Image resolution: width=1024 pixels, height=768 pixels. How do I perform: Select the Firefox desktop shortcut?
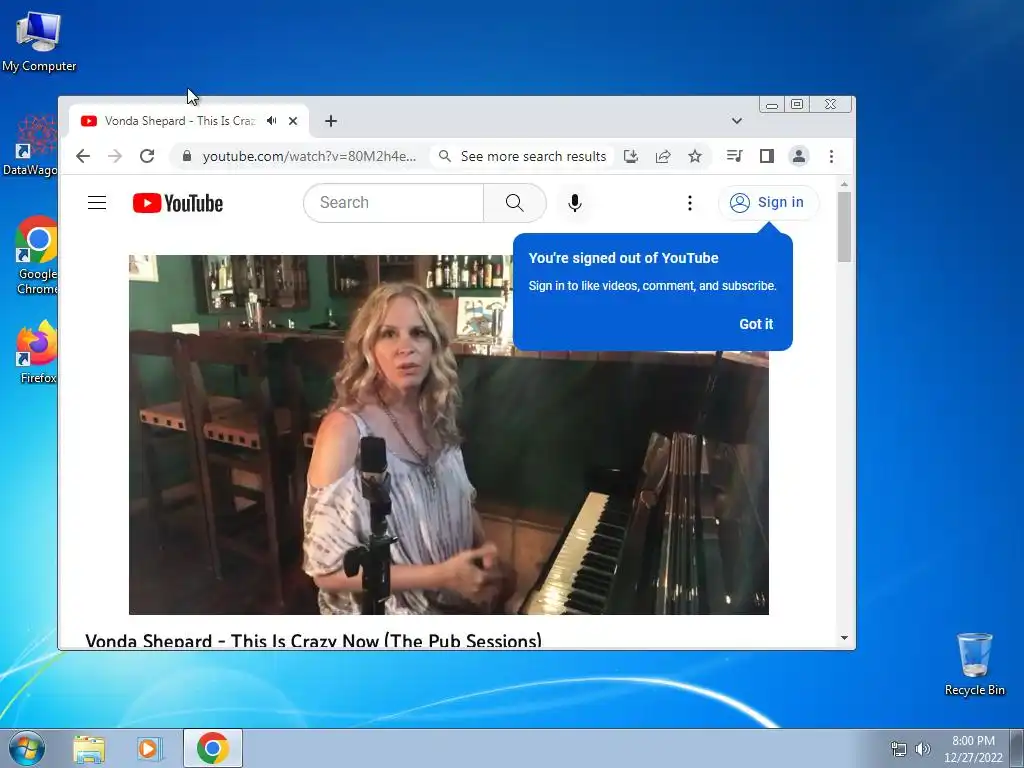(x=37, y=352)
